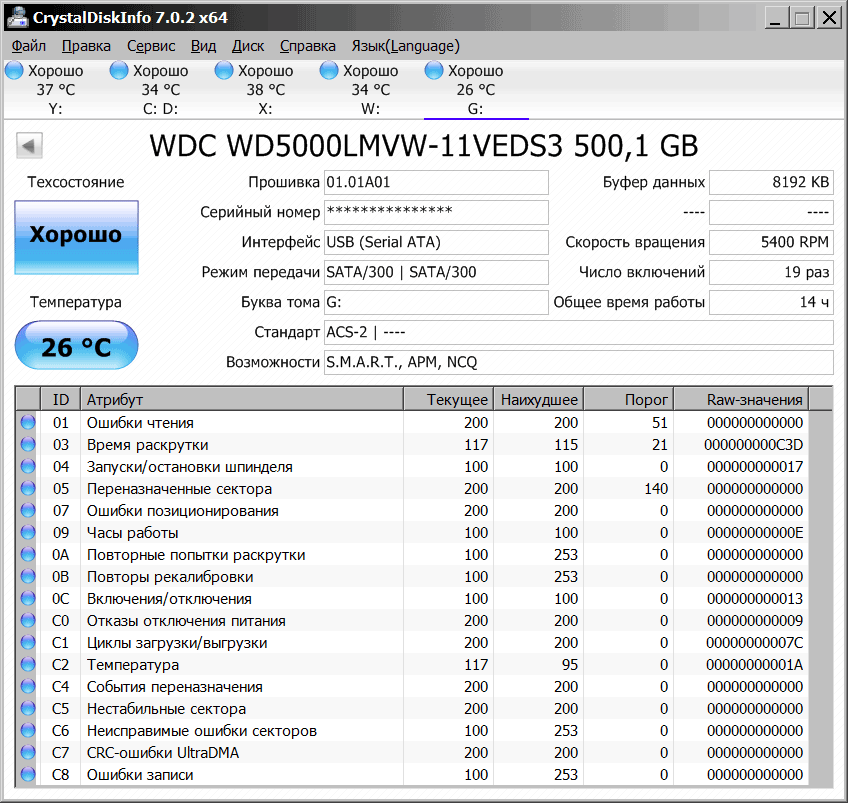Select disk Y: status orb
Viewport: 848px width, 803px height.
pos(15,70)
